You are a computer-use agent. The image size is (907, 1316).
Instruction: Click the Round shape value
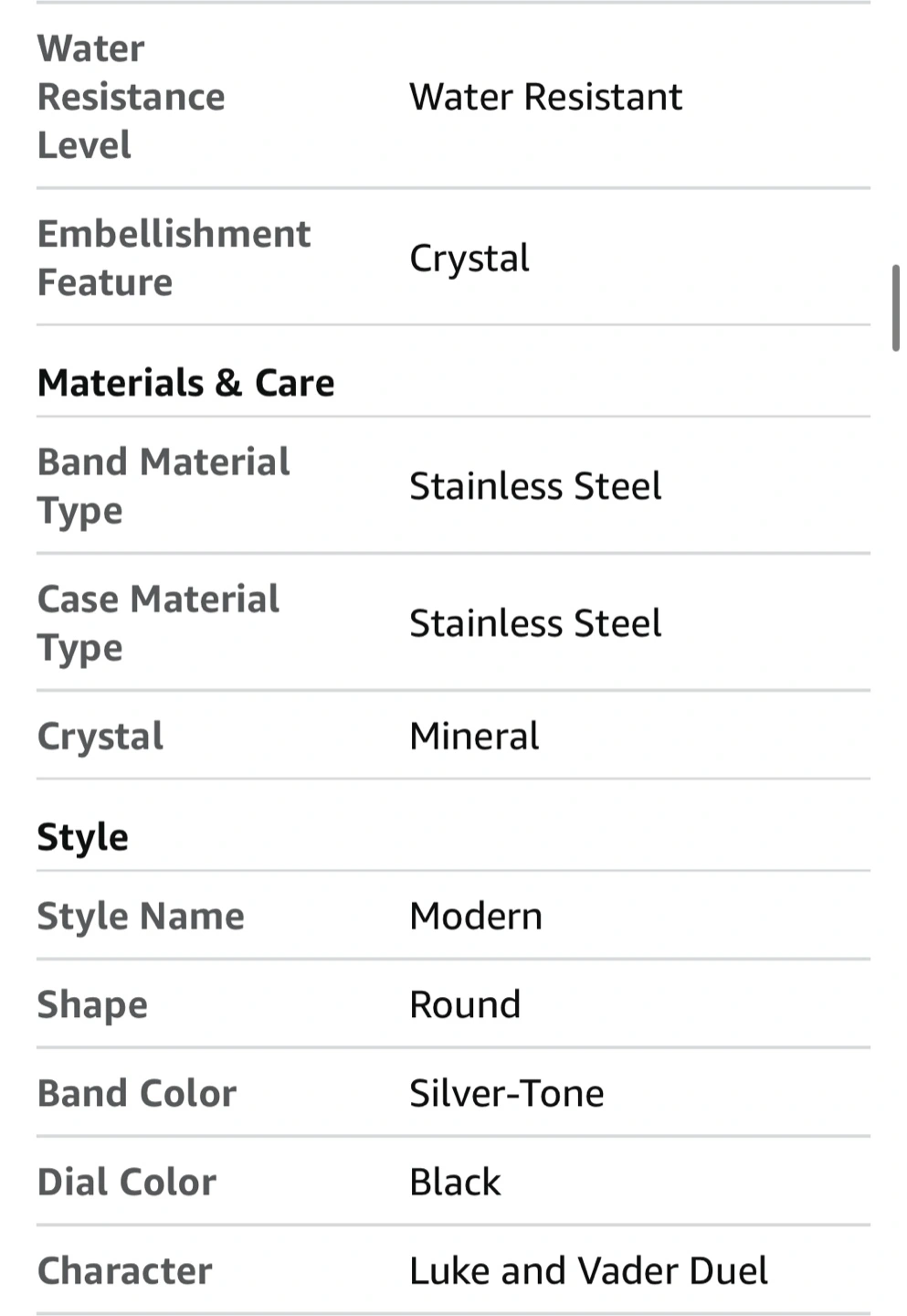(465, 1004)
